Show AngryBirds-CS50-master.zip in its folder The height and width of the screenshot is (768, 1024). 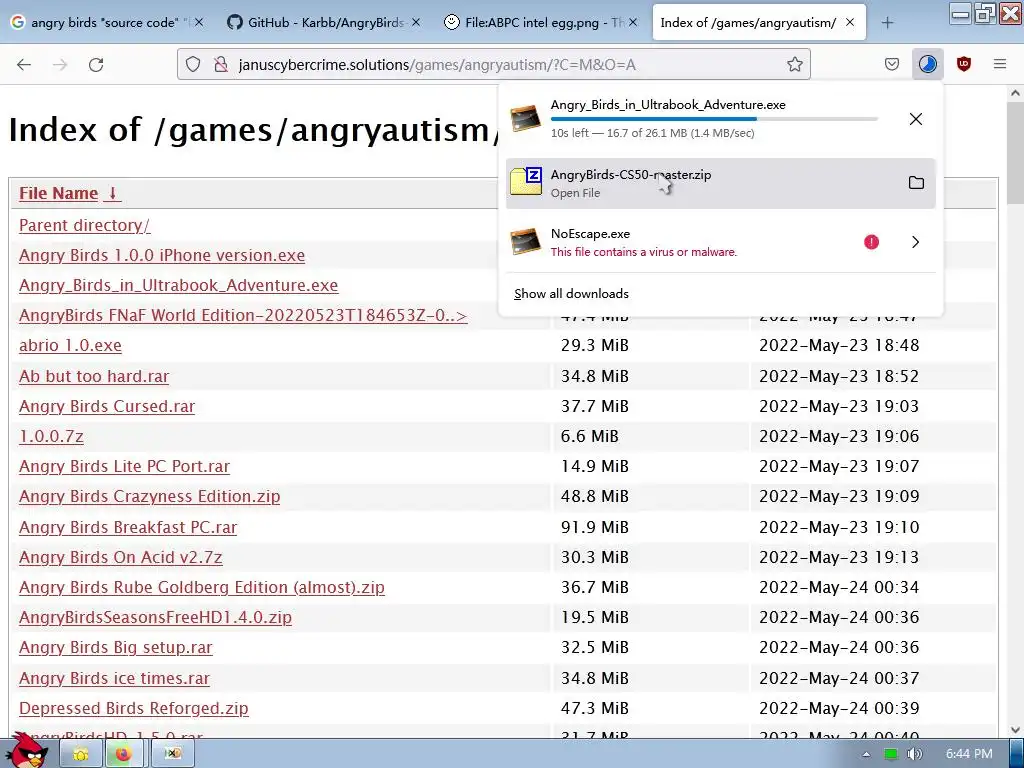pos(916,183)
